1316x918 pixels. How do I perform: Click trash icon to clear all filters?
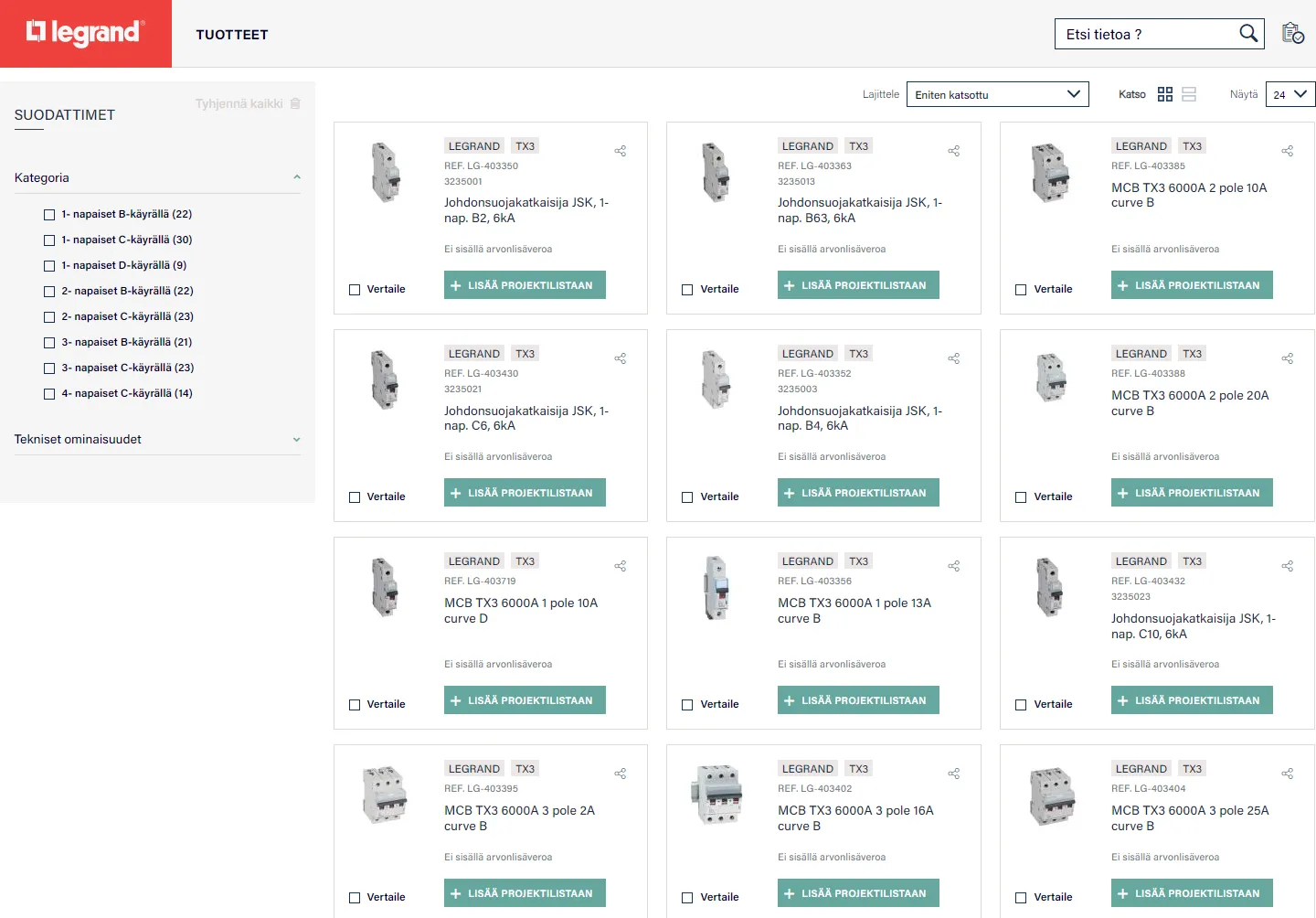tap(295, 103)
